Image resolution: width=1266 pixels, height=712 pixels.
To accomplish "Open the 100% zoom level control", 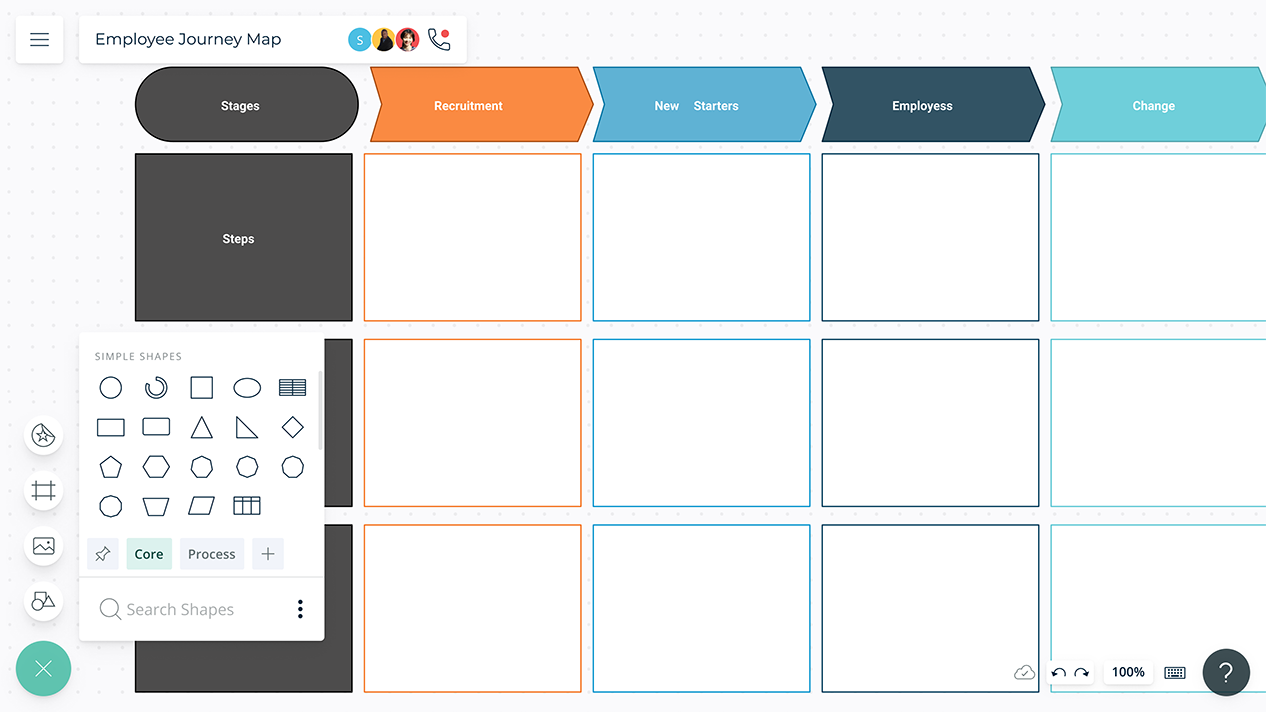I will pos(1128,672).
